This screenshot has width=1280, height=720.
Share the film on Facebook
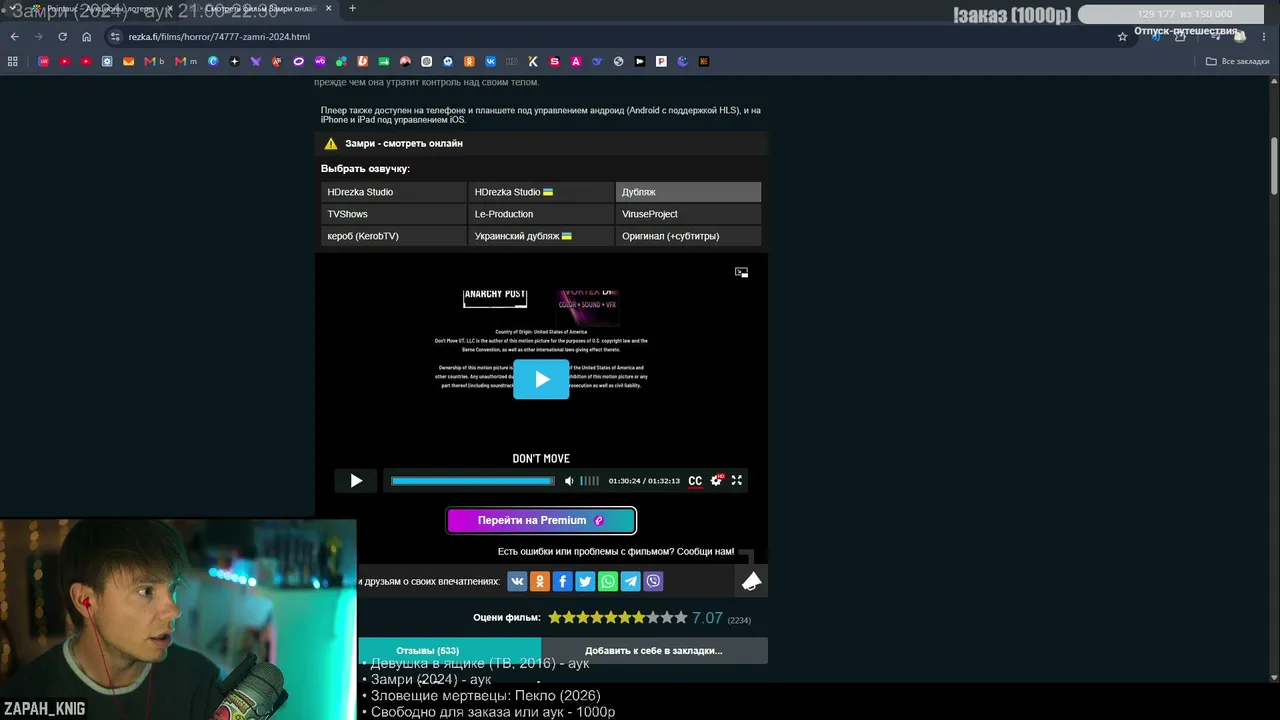562,581
